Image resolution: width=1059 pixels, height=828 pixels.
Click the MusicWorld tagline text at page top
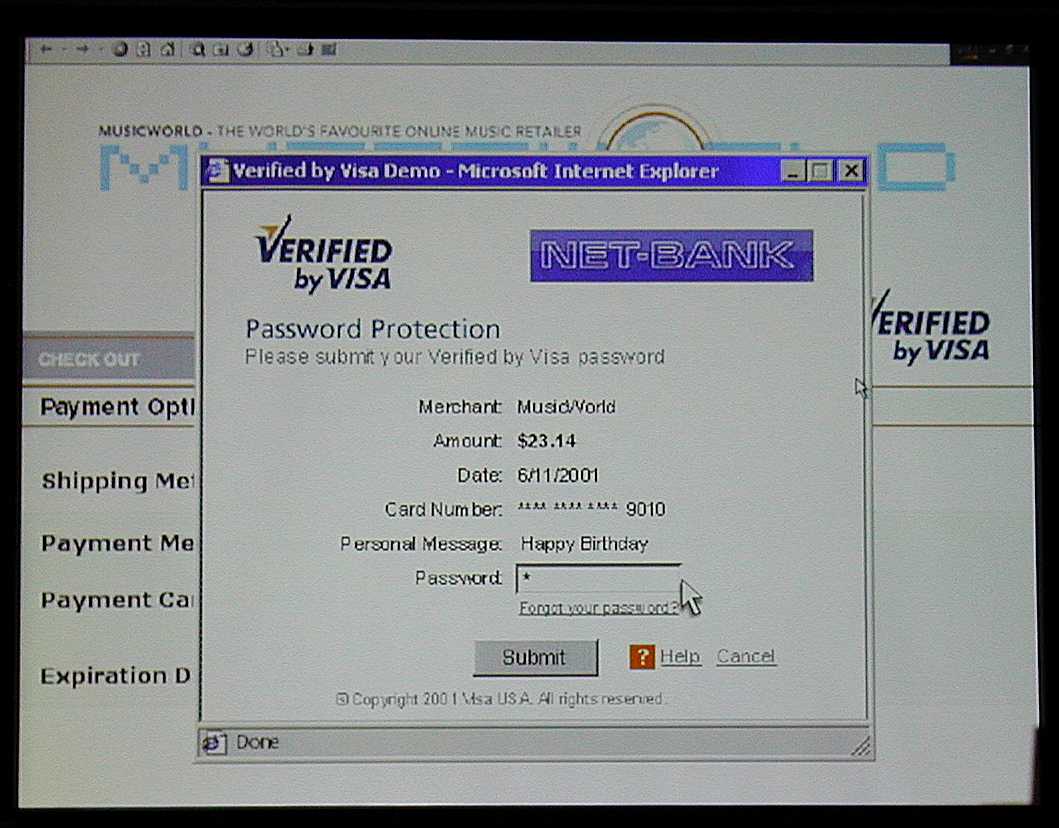(340, 131)
